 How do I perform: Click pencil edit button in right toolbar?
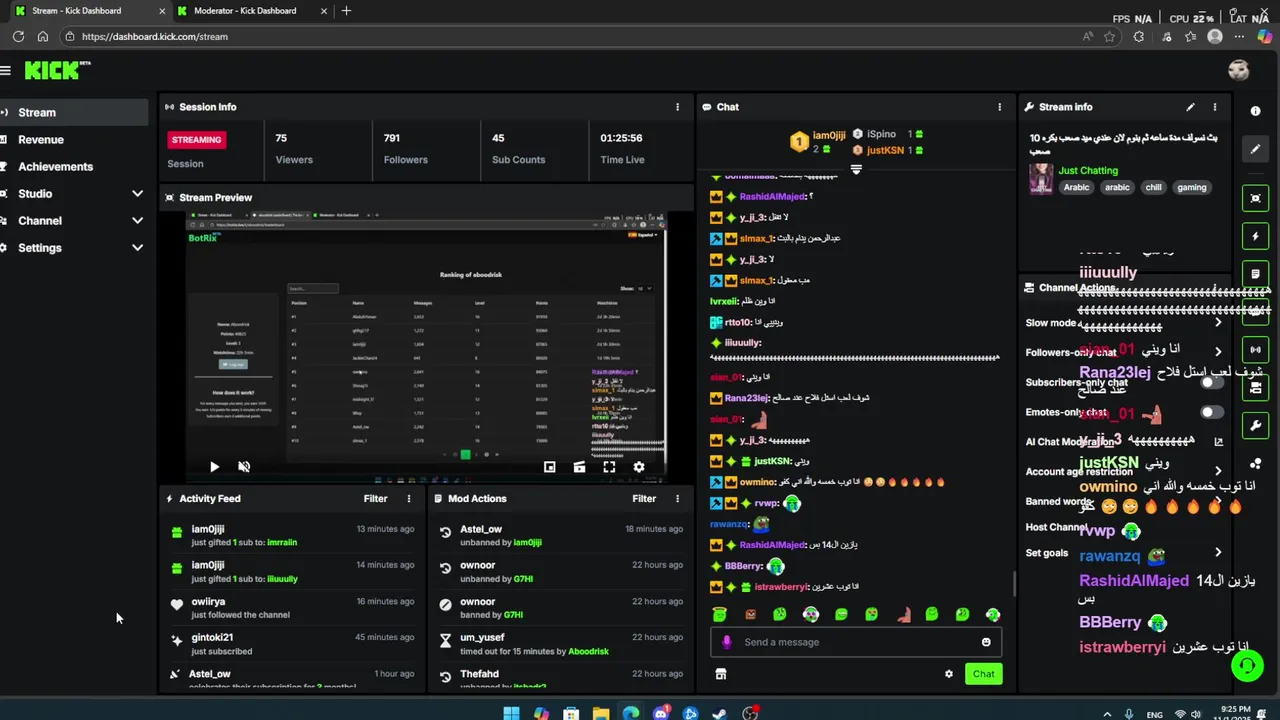1256,149
